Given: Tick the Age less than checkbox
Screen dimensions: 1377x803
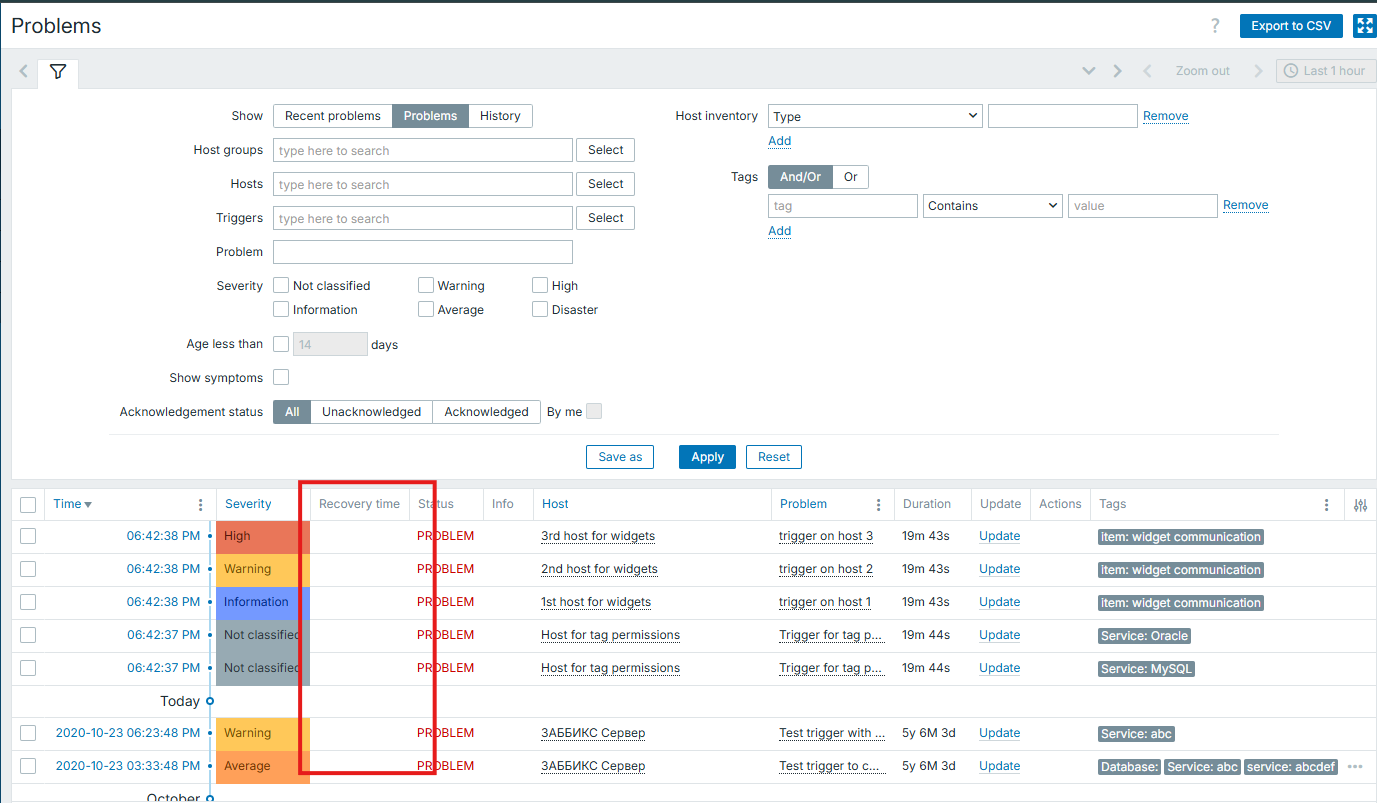Looking at the screenshot, I should 281,344.
